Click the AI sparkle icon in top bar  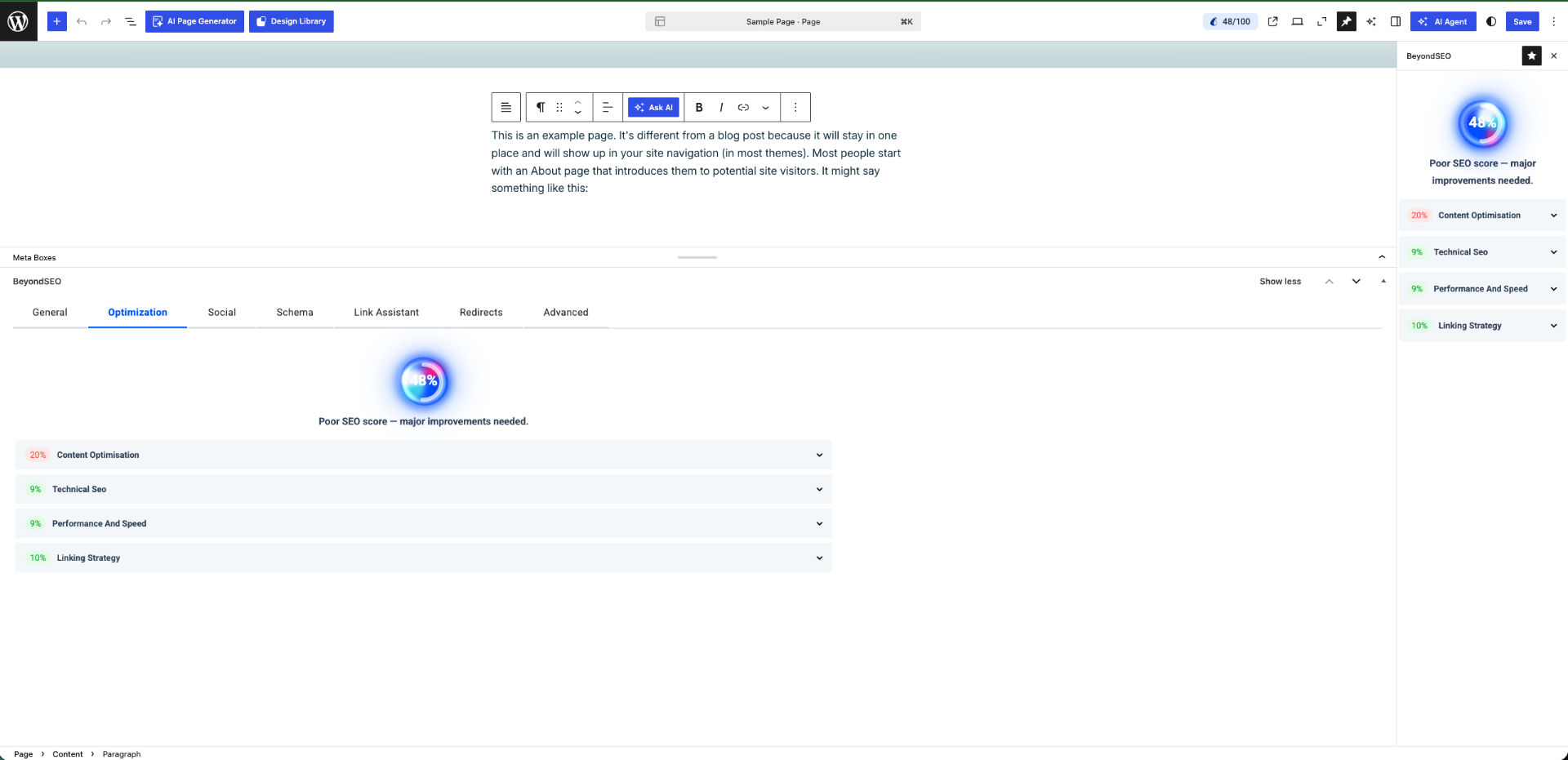[1371, 21]
